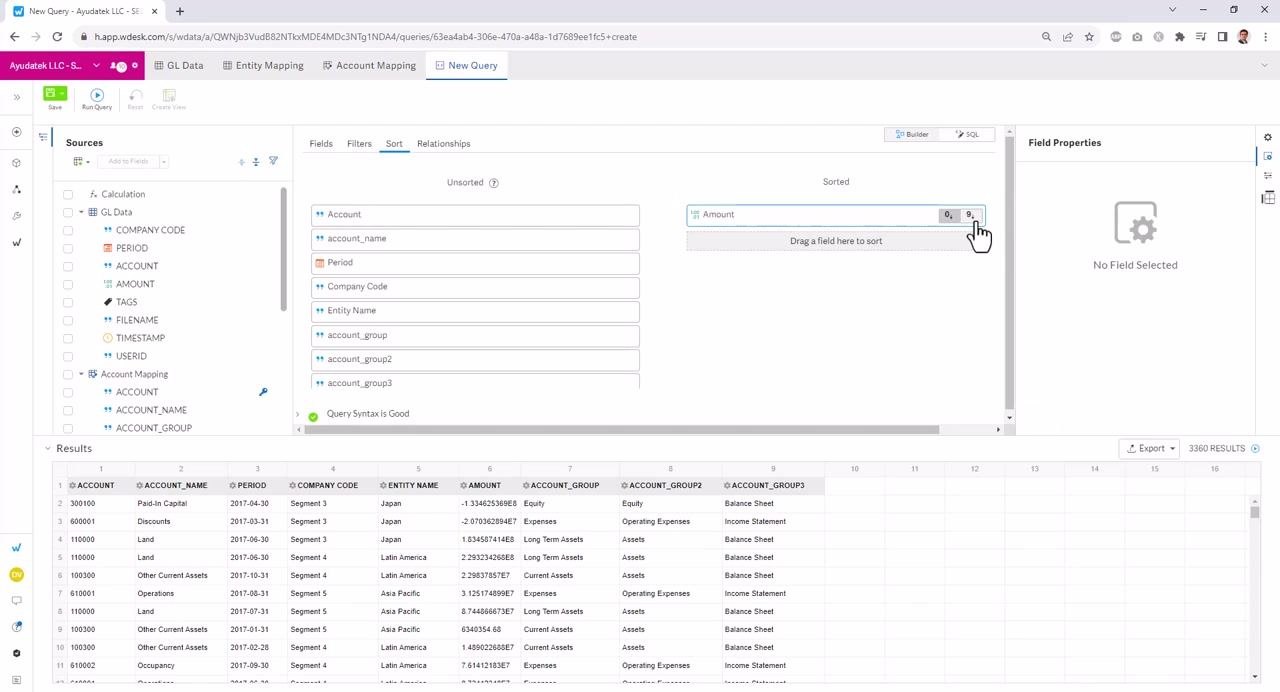Click the help icon next to Unsorted
Viewport: 1280px width, 692px height.
(x=493, y=183)
